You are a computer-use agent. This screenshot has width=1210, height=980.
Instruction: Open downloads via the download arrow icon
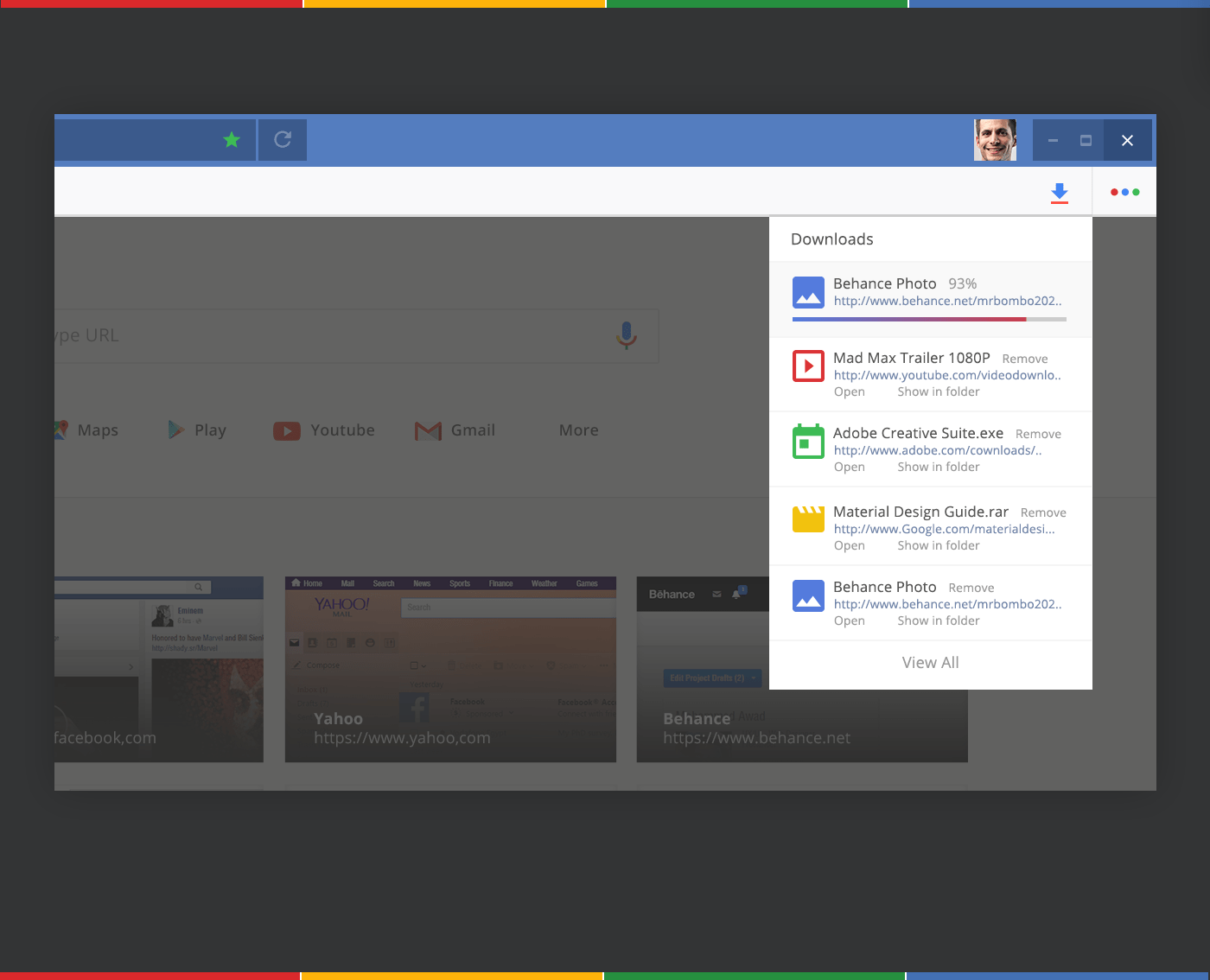(1059, 192)
